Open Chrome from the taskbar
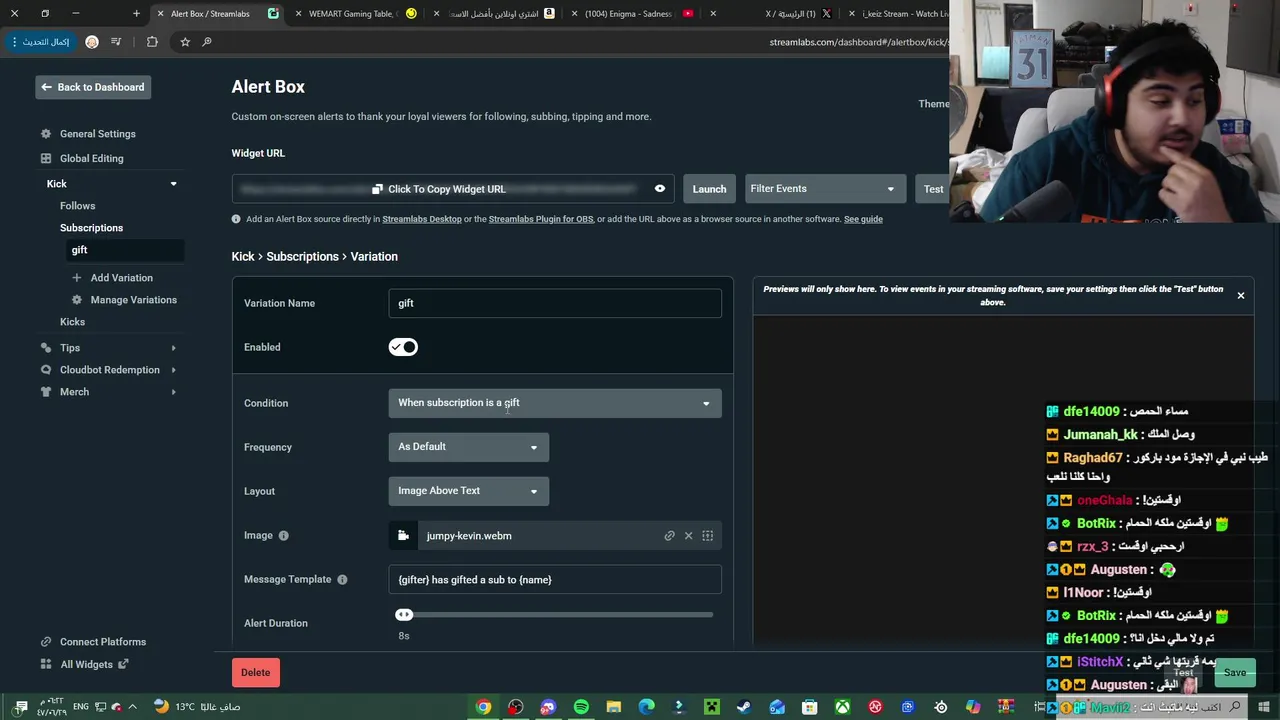 coord(484,707)
